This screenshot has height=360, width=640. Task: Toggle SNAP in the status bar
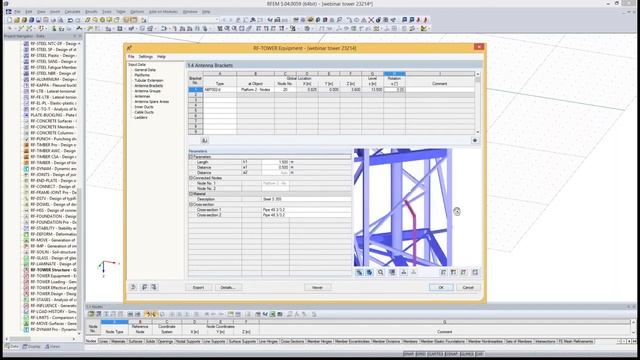[409, 354]
